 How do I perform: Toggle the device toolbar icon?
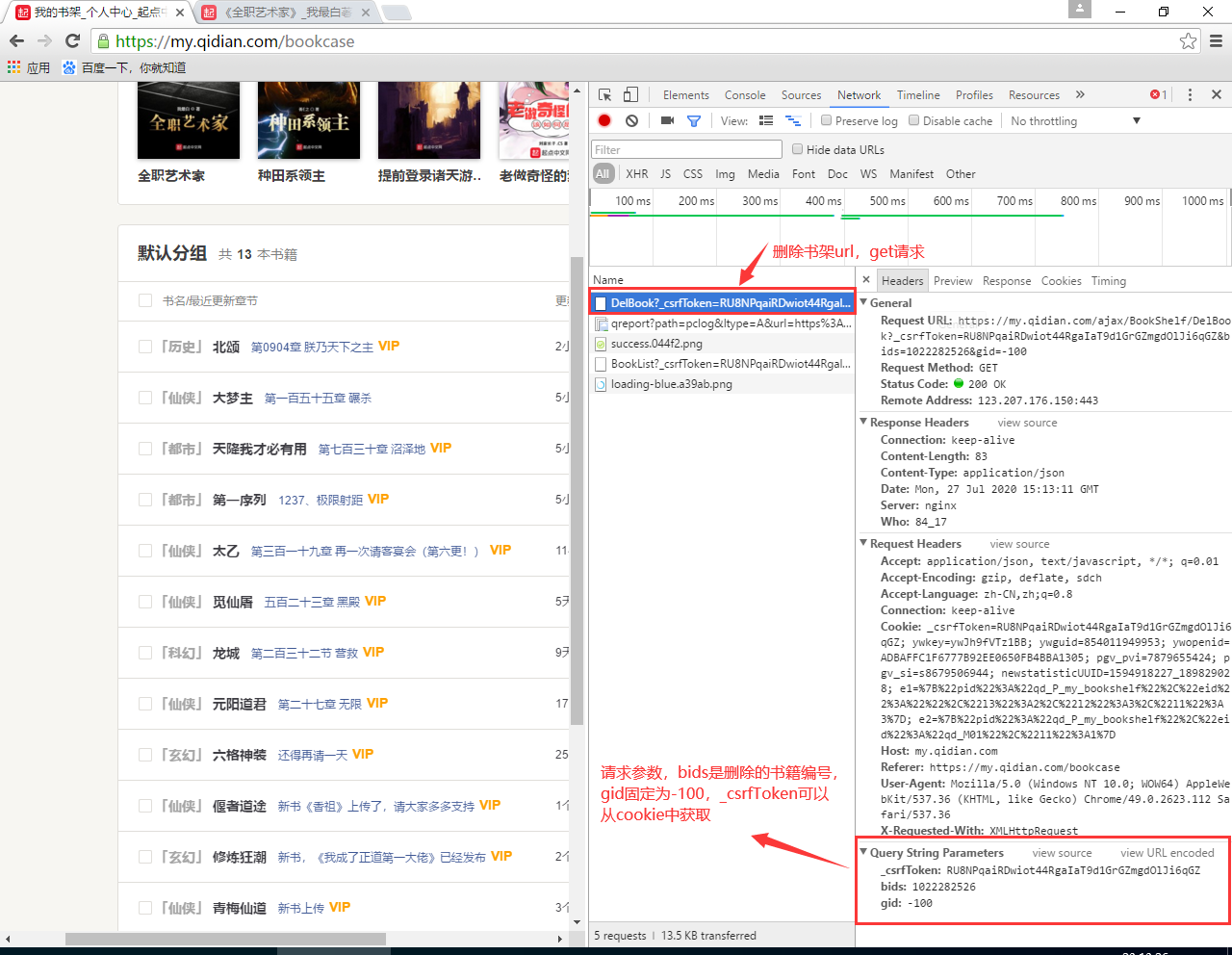coord(630,94)
